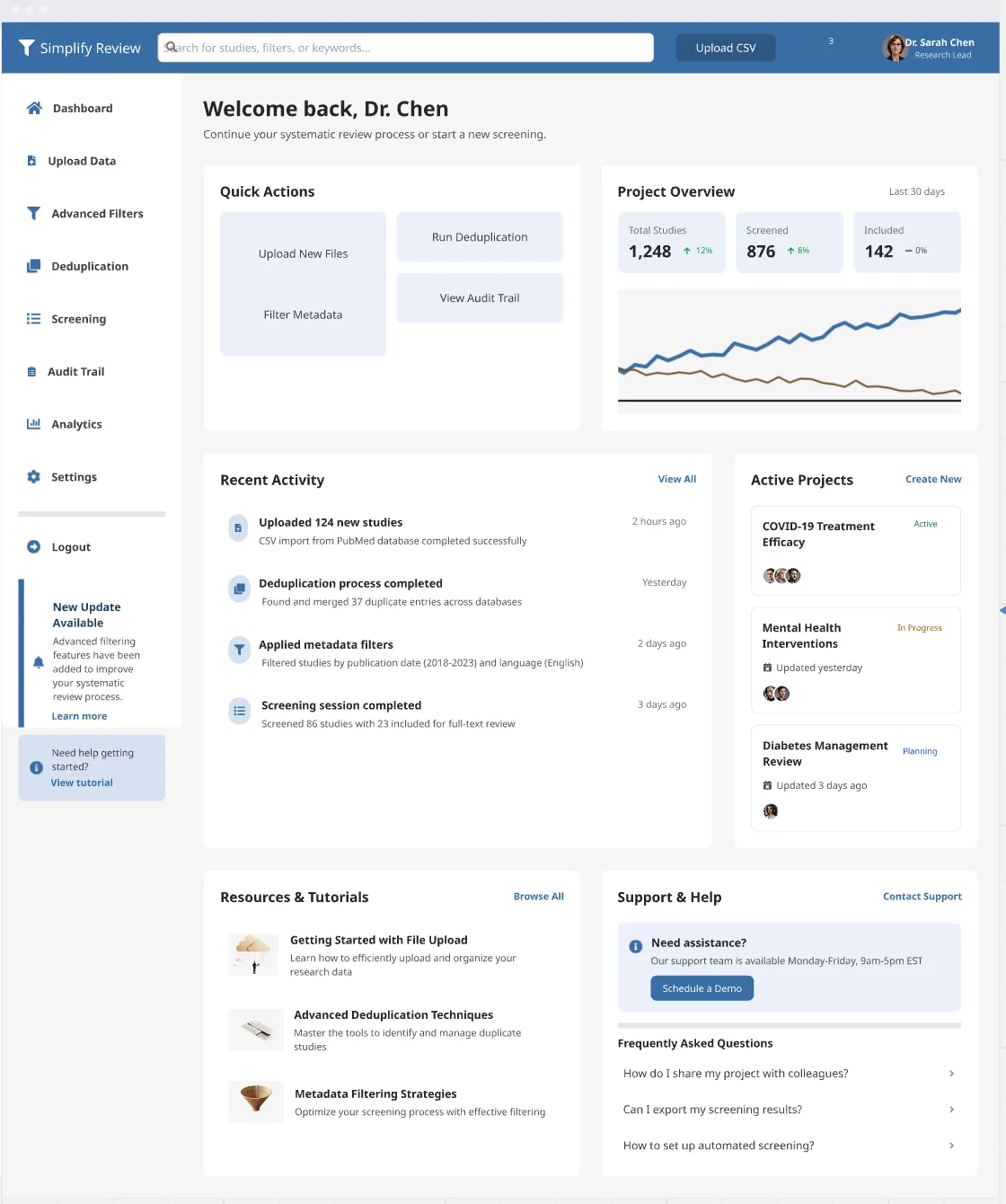Click Browse All resources link
The height and width of the screenshot is (1204, 1006).
click(539, 897)
